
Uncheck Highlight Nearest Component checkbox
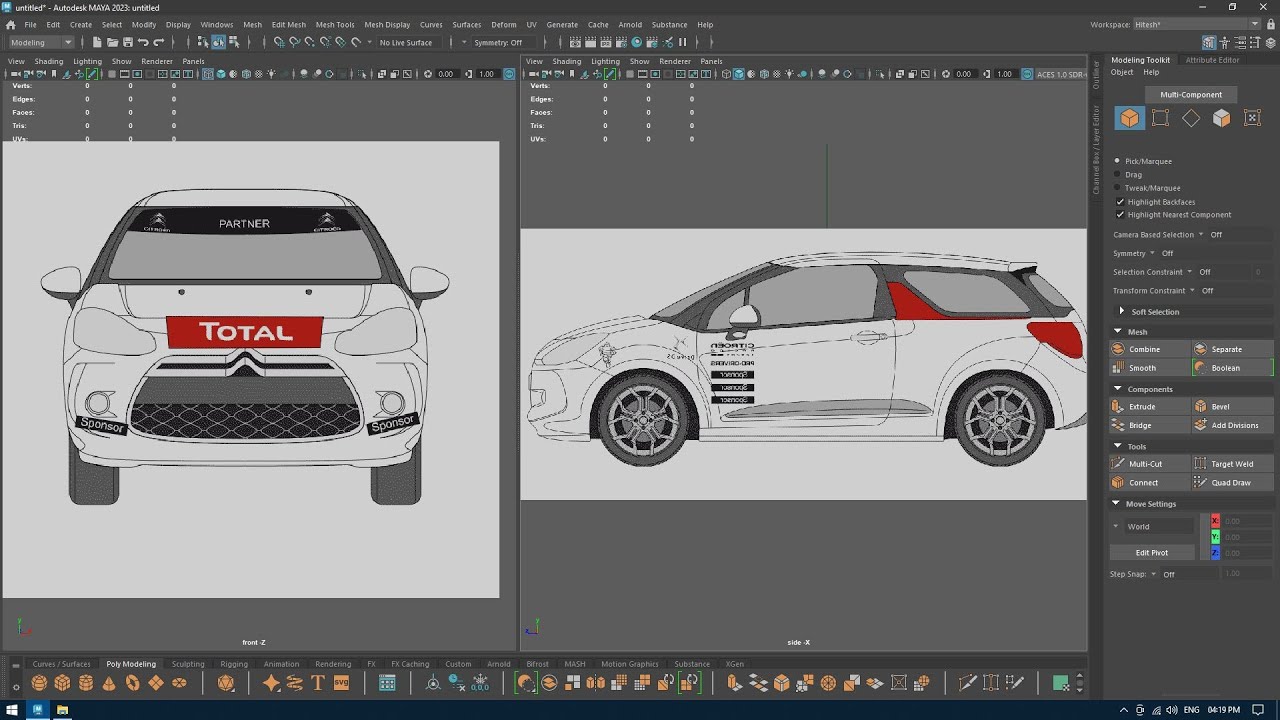[1120, 215]
